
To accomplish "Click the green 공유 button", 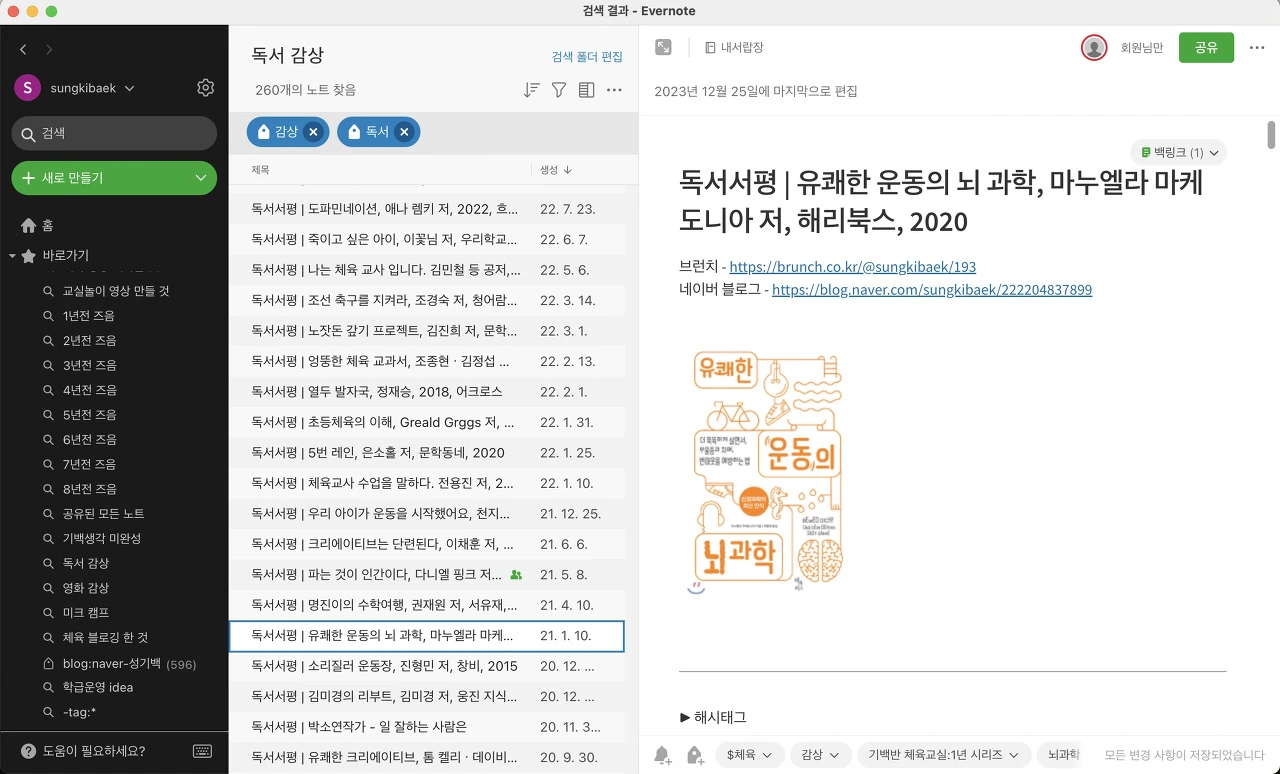I will tap(1206, 47).
